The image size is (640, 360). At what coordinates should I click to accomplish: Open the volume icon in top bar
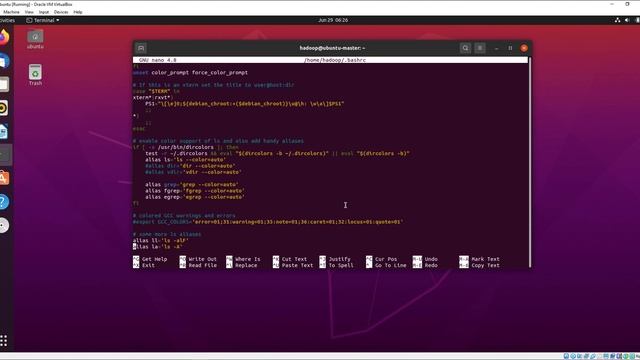click(627, 20)
